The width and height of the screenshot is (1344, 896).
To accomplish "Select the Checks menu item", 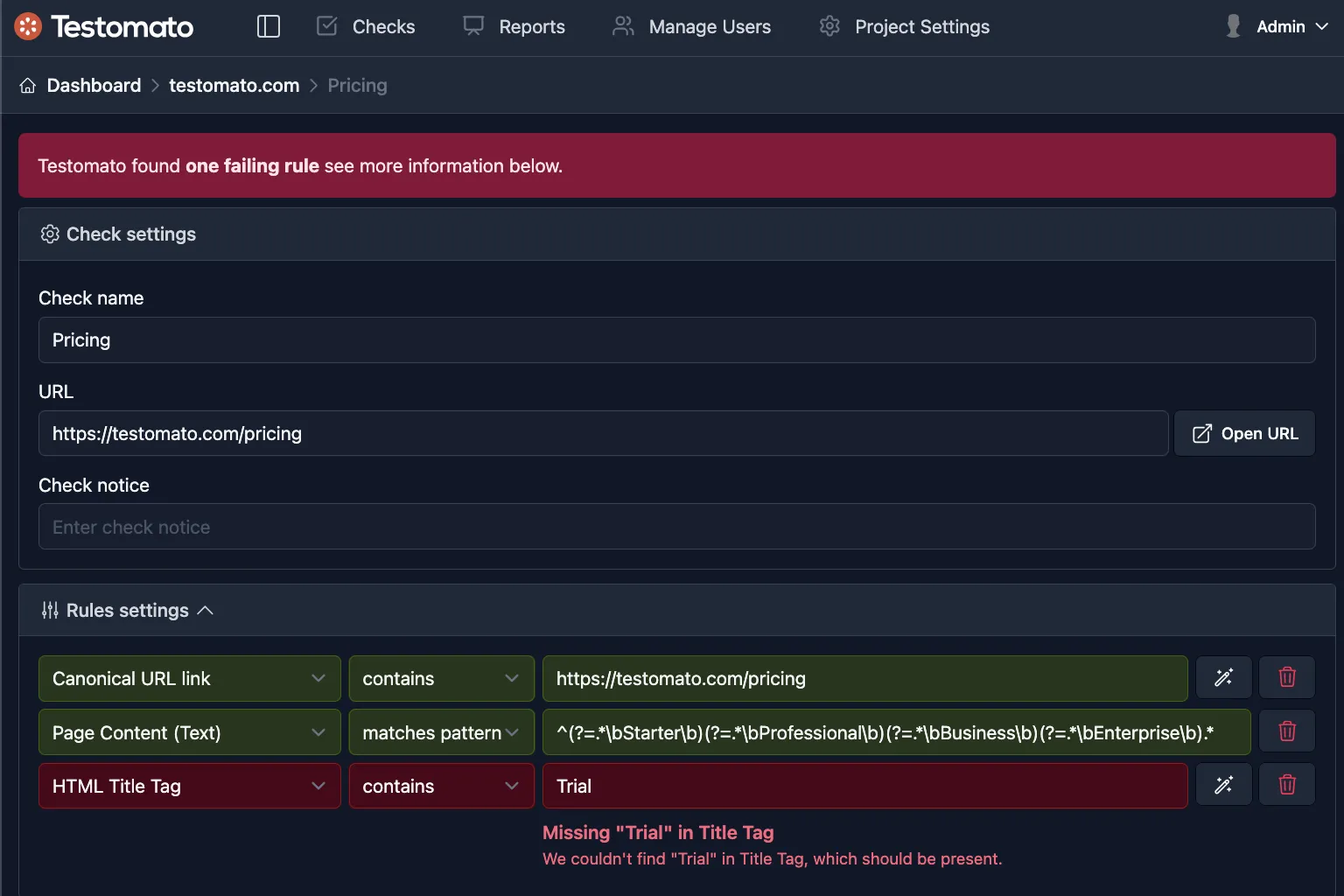I will [x=383, y=26].
